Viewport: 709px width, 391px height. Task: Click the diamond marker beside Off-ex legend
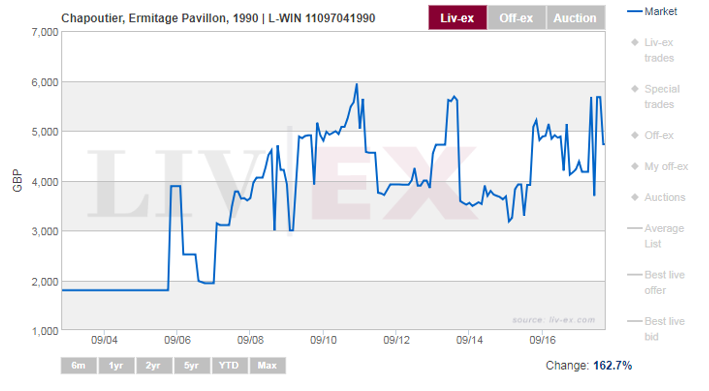(635, 135)
